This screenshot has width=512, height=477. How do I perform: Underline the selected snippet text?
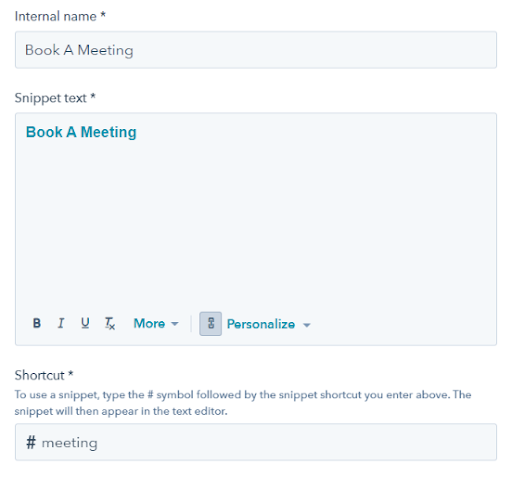[x=85, y=323]
